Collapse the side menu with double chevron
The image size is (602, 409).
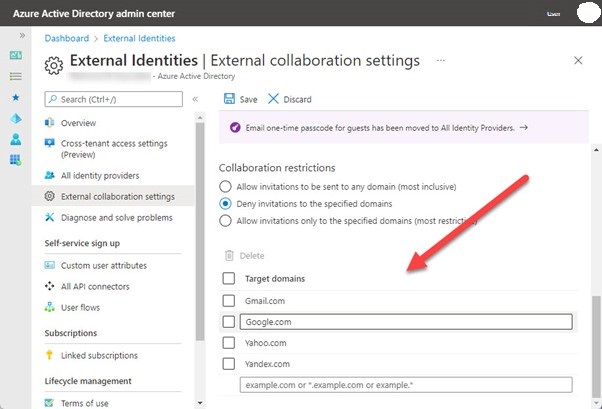point(195,99)
